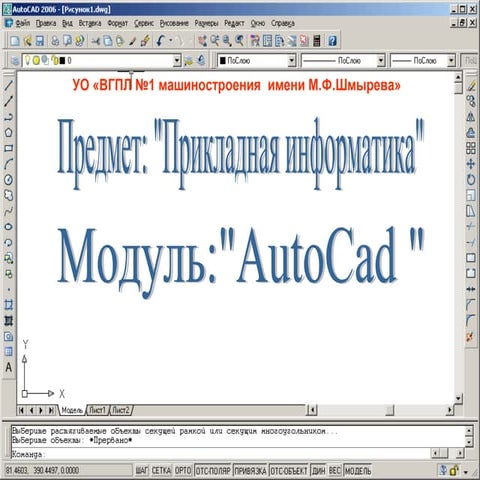Select the Fillet tool in modify toolbar

pyautogui.click(x=471, y=320)
